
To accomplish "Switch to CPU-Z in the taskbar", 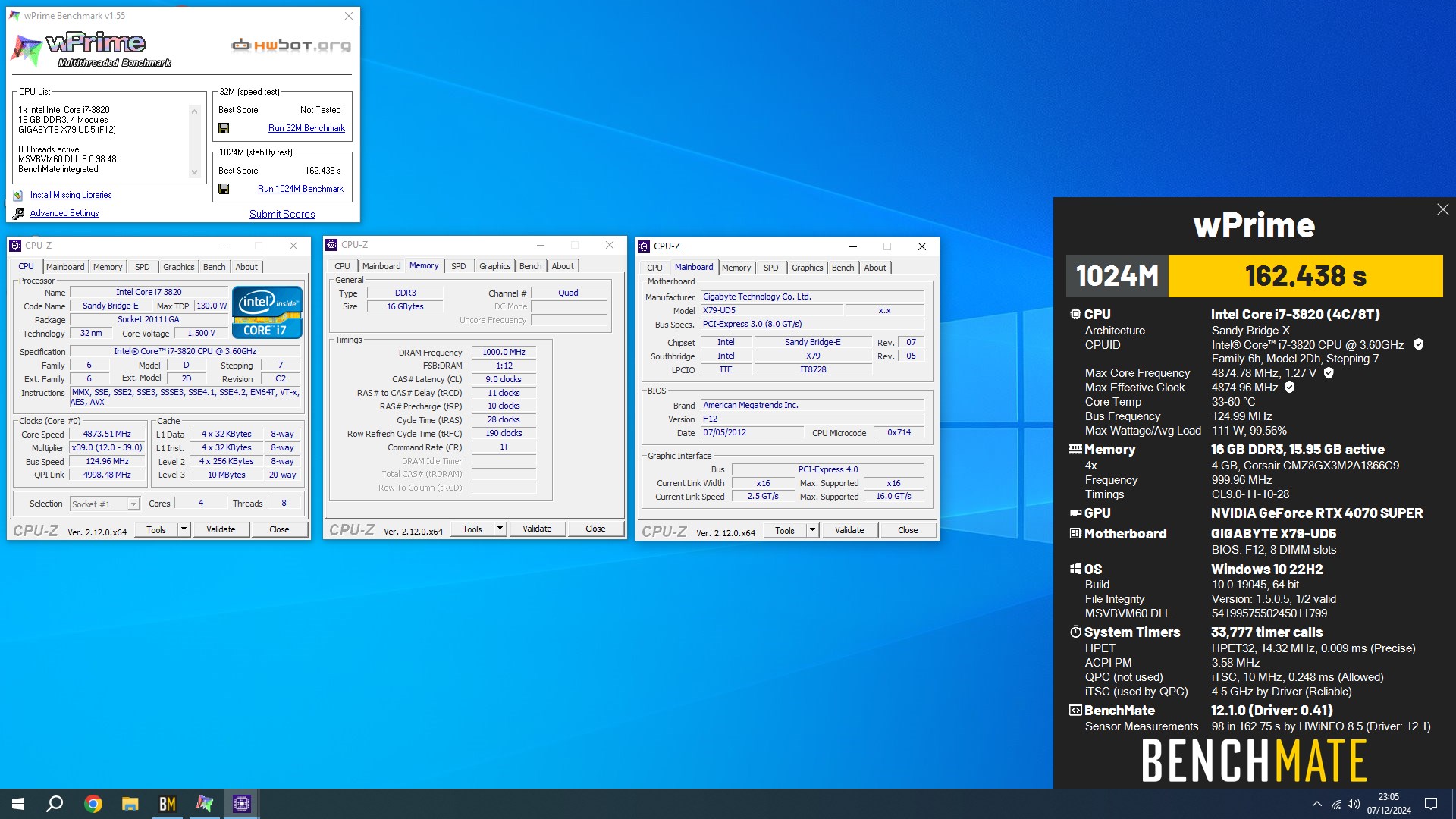I will pyautogui.click(x=242, y=804).
